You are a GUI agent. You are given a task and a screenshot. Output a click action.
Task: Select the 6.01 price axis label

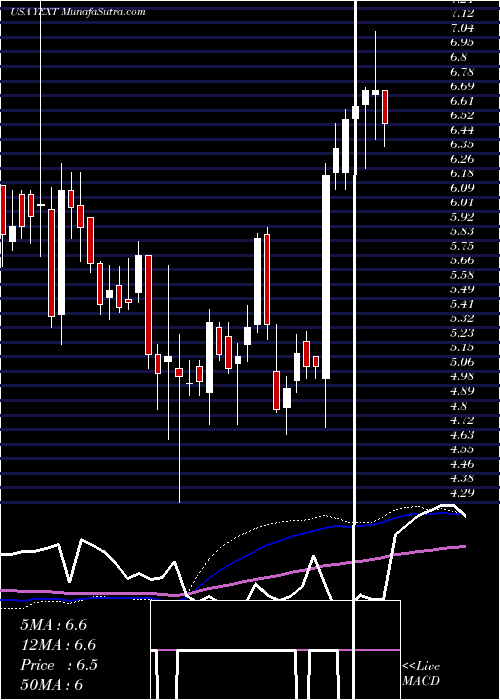462,202
